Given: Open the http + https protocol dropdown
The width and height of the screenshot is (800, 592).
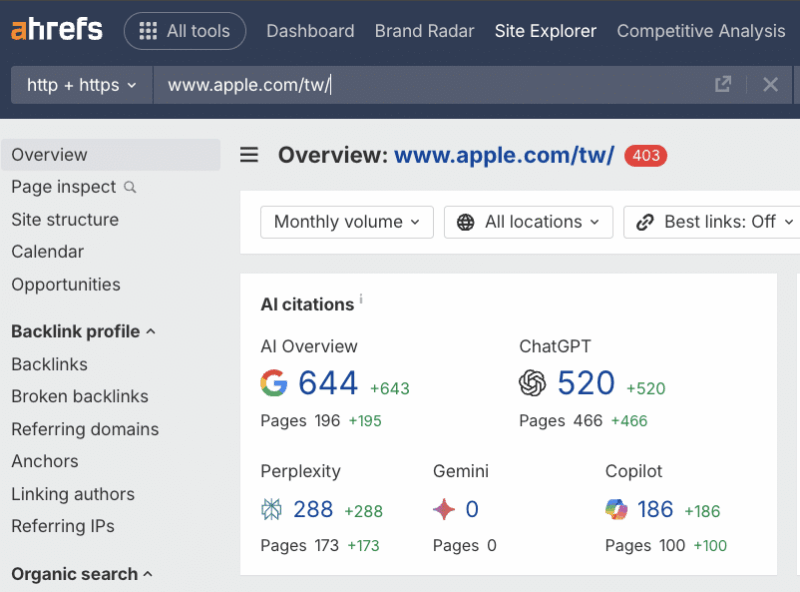Looking at the screenshot, I should point(82,85).
